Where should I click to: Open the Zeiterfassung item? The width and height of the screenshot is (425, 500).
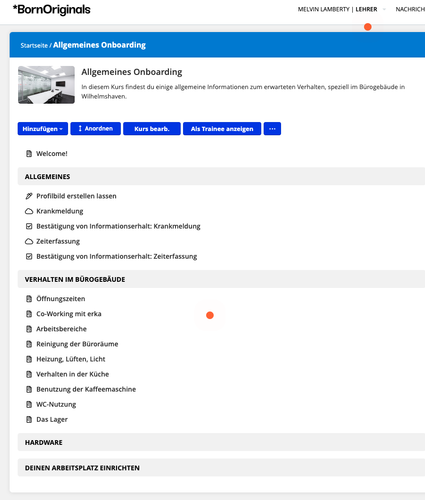[58, 241]
